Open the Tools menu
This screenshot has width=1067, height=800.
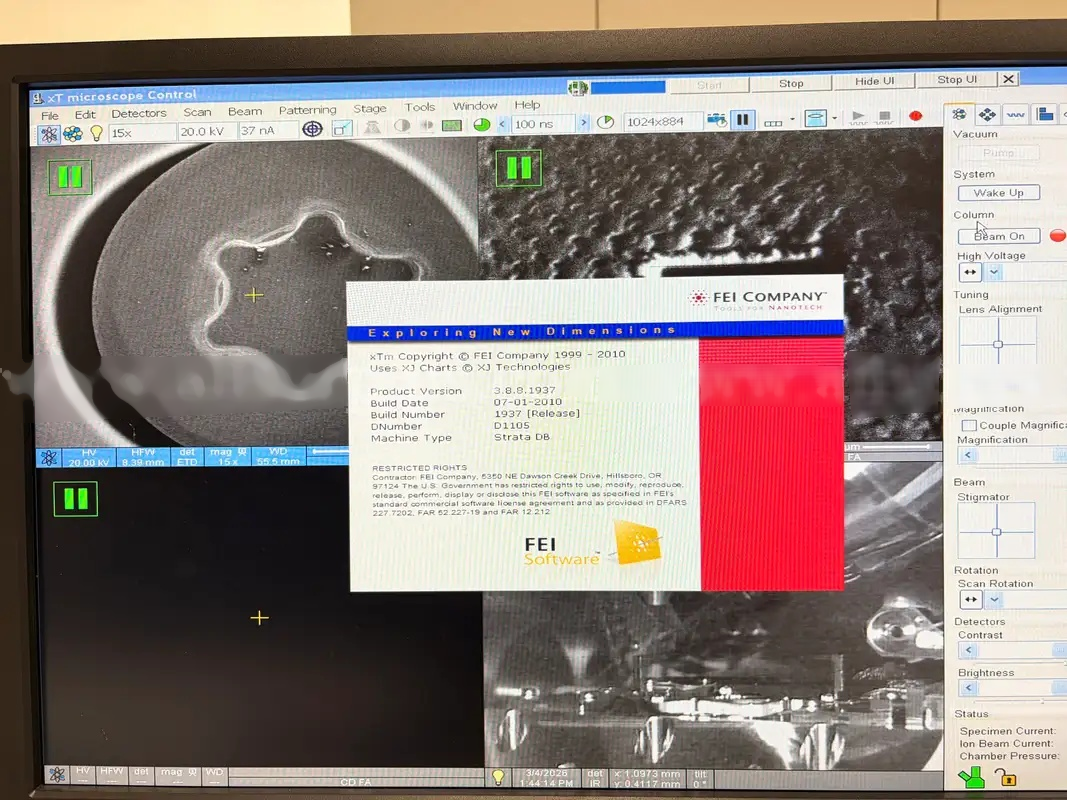(419, 107)
